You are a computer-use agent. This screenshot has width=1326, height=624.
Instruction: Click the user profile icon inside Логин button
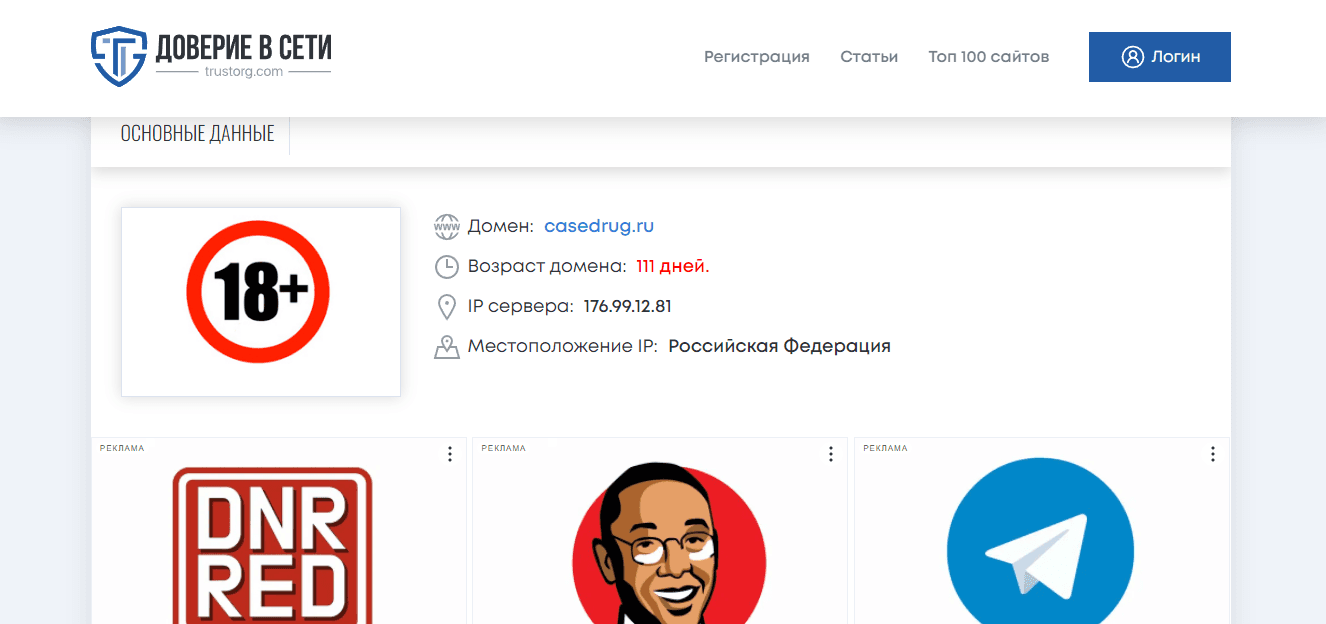[x=1132, y=57]
